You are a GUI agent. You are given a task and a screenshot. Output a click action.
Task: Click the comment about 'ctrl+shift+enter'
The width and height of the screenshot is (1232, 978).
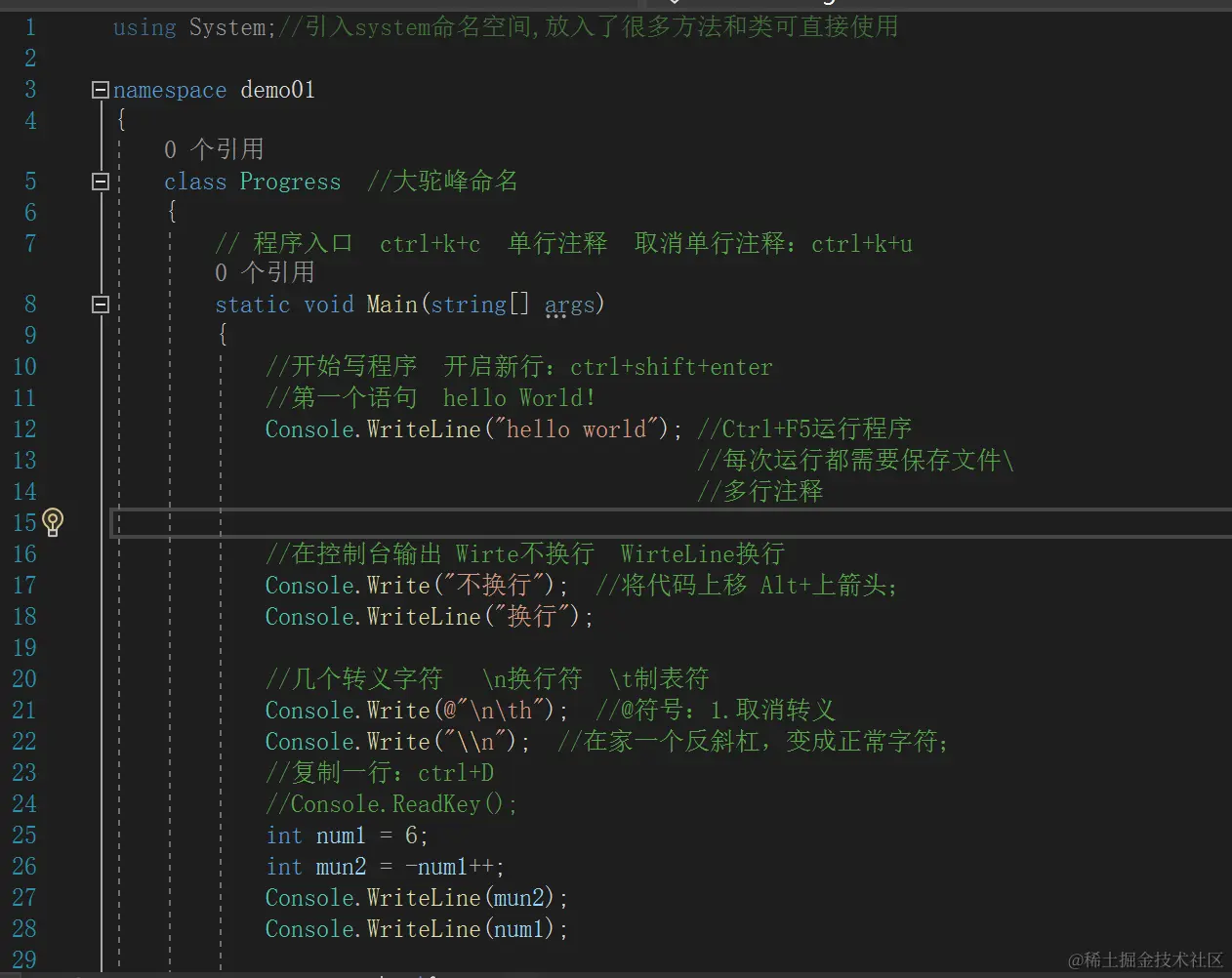519,366
